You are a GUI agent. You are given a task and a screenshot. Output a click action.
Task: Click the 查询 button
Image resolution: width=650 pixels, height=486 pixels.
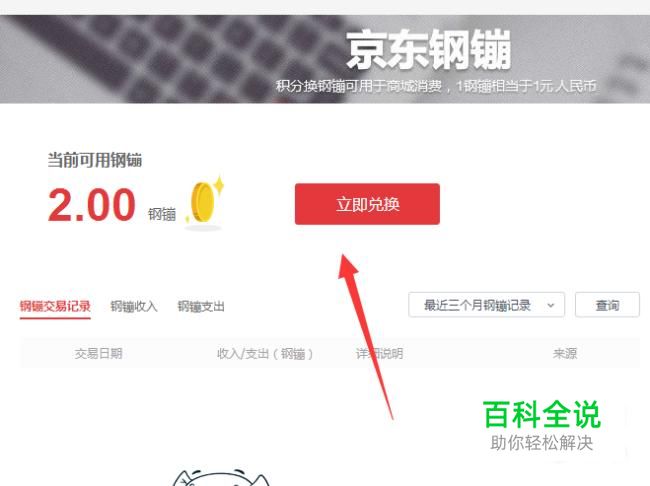click(607, 305)
